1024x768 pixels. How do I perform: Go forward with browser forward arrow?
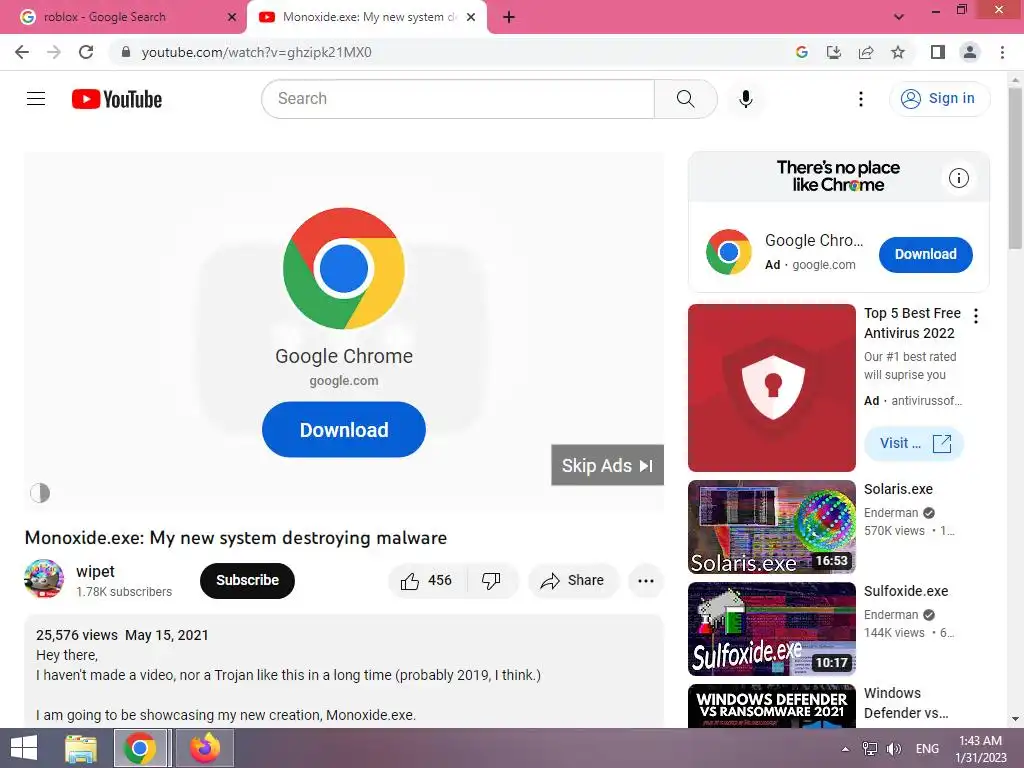tap(54, 52)
